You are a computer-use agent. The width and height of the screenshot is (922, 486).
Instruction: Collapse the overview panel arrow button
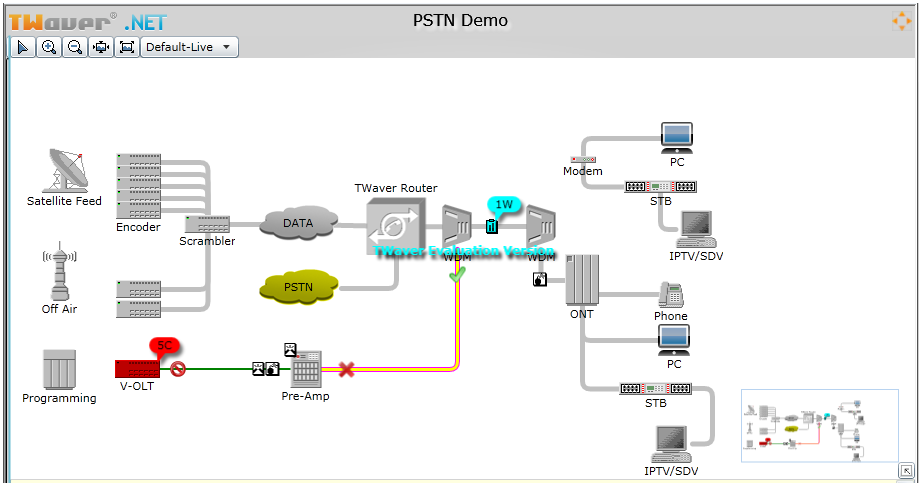pos(906,471)
